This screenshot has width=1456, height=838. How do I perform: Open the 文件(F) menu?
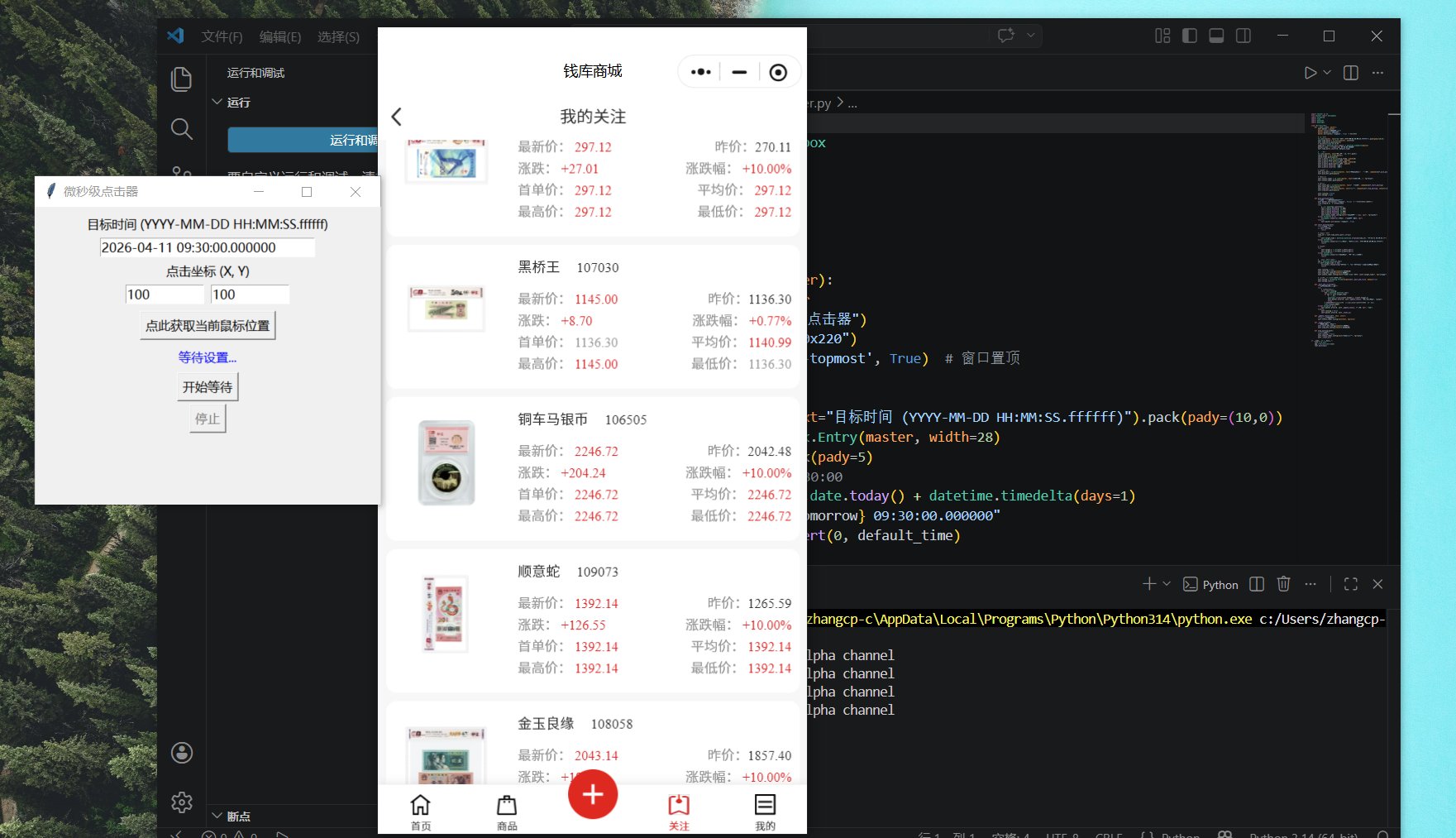222,36
